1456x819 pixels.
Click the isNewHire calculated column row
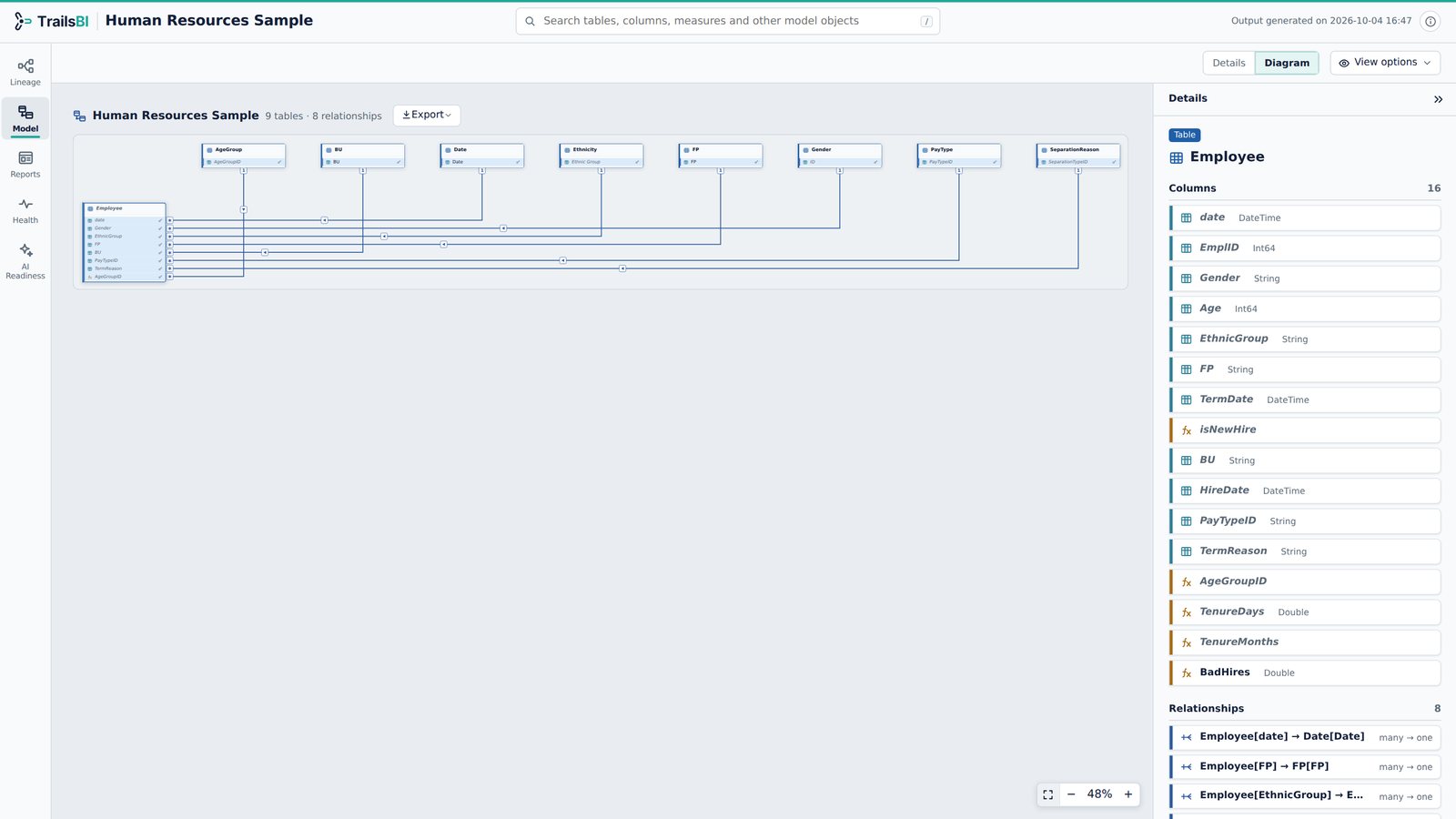[1305, 430]
